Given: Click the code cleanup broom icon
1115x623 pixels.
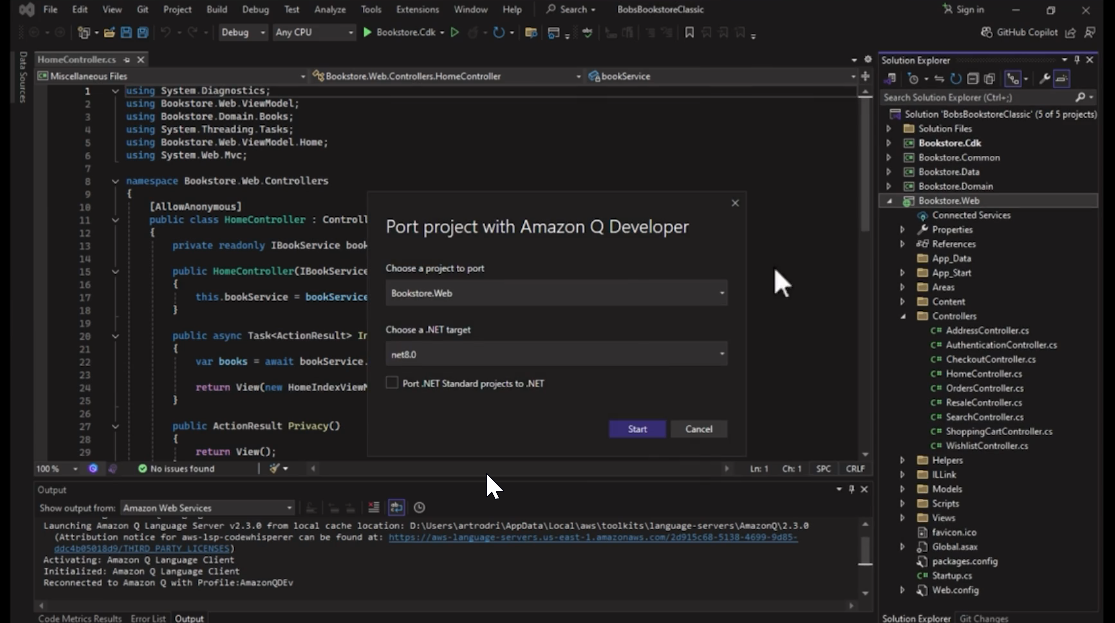Looking at the screenshot, I should 274,468.
